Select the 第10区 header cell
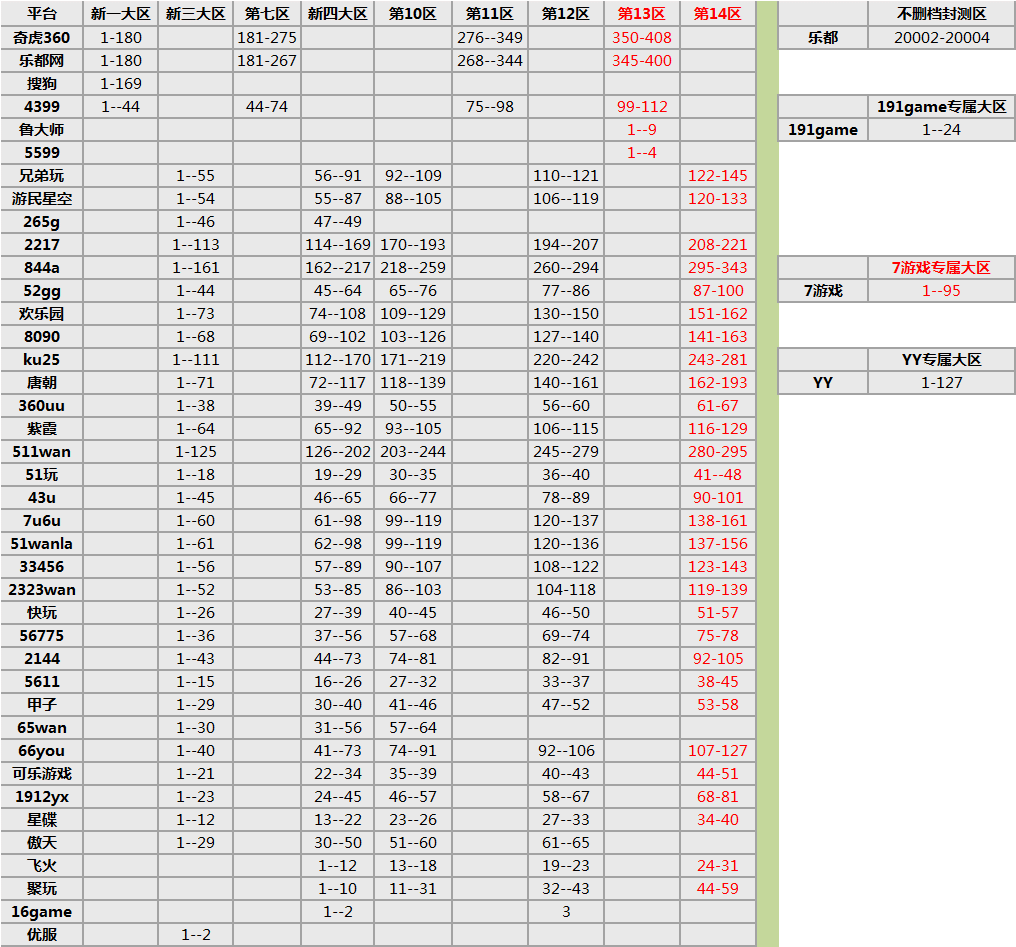Image resolution: width=1016 pixels, height=947 pixels. 413,14
